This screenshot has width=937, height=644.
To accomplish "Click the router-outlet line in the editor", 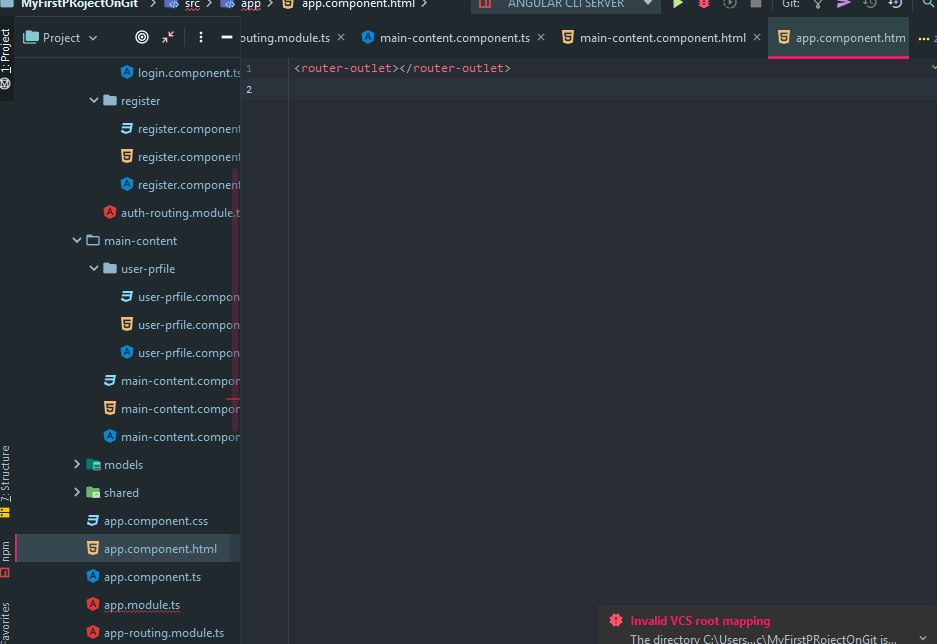I will (402, 68).
